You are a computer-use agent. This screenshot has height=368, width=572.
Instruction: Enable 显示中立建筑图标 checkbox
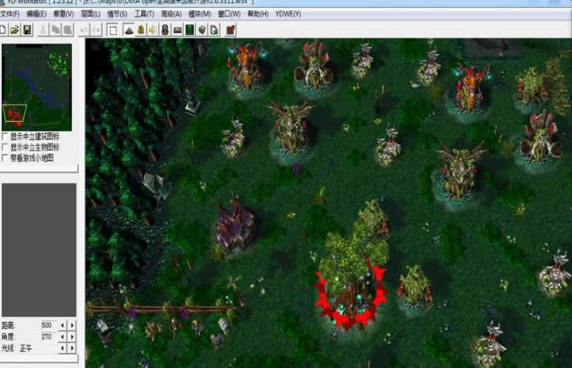5,136
